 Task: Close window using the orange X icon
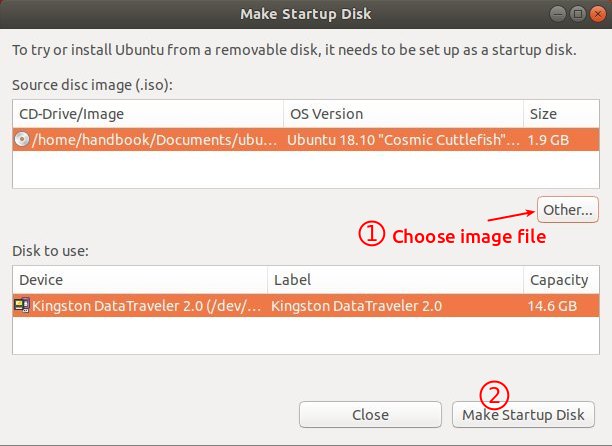(598, 14)
